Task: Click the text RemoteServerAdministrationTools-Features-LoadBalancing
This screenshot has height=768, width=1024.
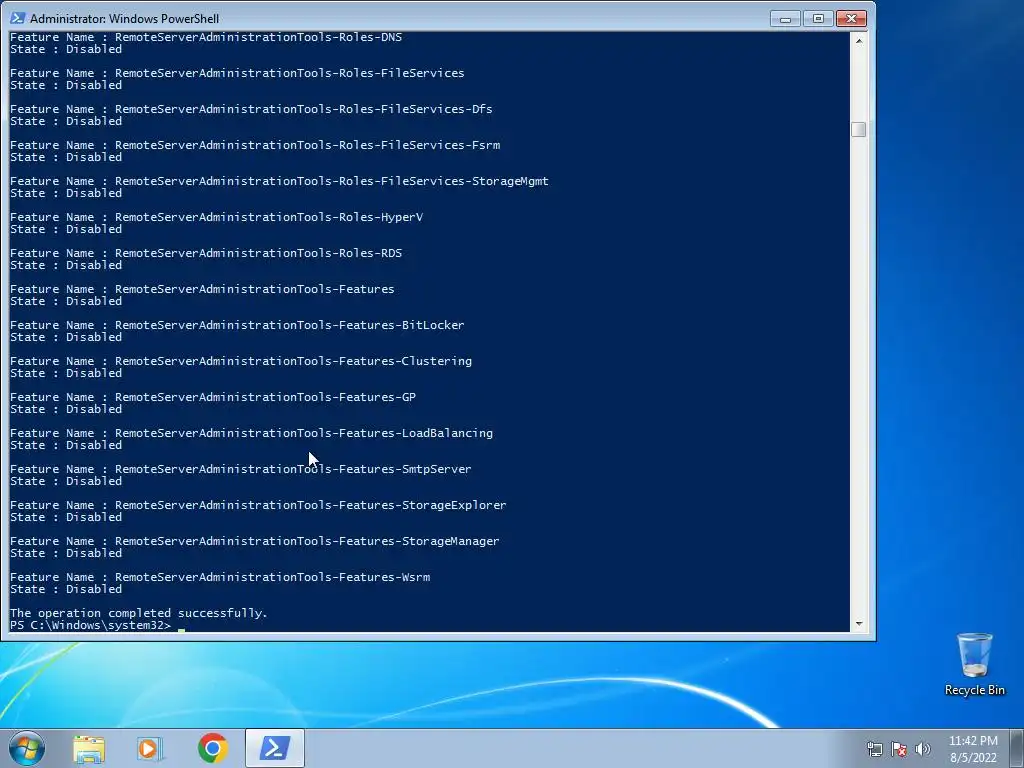Action: click(x=304, y=433)
